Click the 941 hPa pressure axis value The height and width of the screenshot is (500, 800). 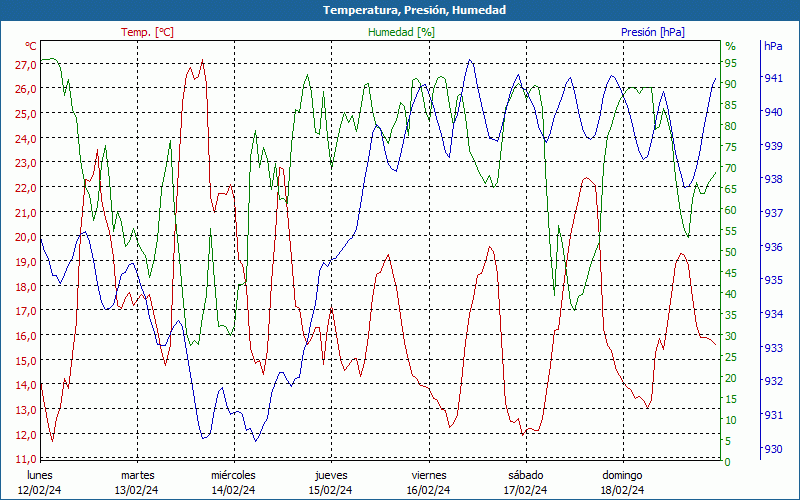pos(773,78)
